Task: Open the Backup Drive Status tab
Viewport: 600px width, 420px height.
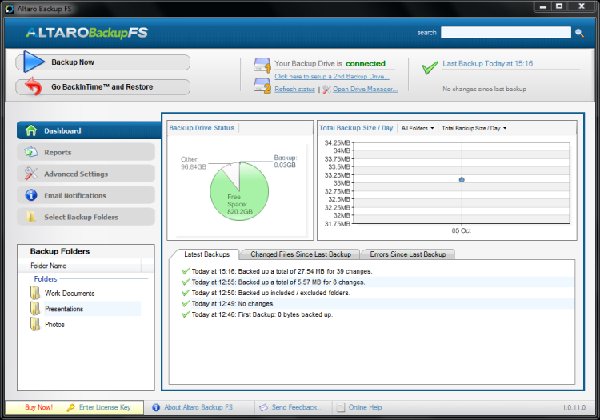Action: coord(202,128)
